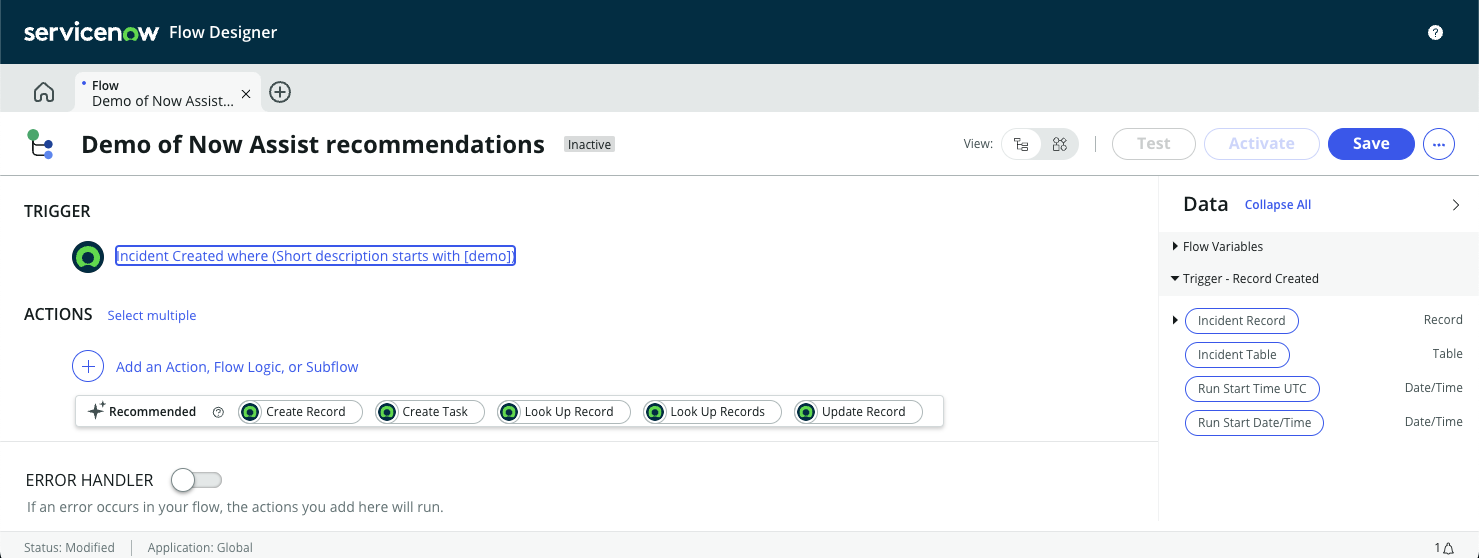The image size is (1479, 558).
Task: Enable the Error Handler toggle
Action: 196,480
